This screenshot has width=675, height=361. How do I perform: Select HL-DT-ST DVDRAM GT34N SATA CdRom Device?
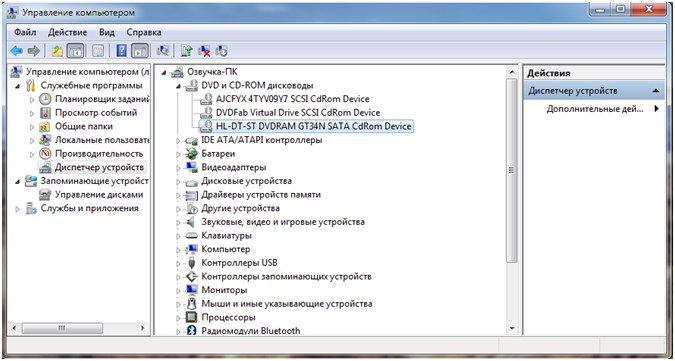(x=313, y=126)
